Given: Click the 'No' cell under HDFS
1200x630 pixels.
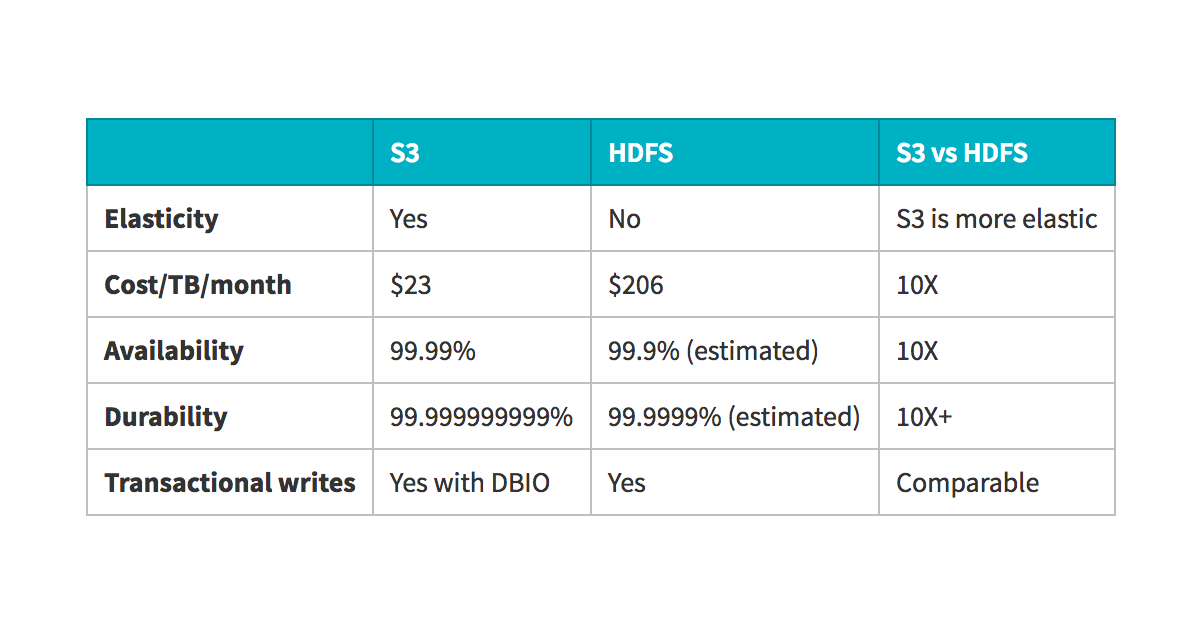Looking at the screenshot, I should click(624, 219).
